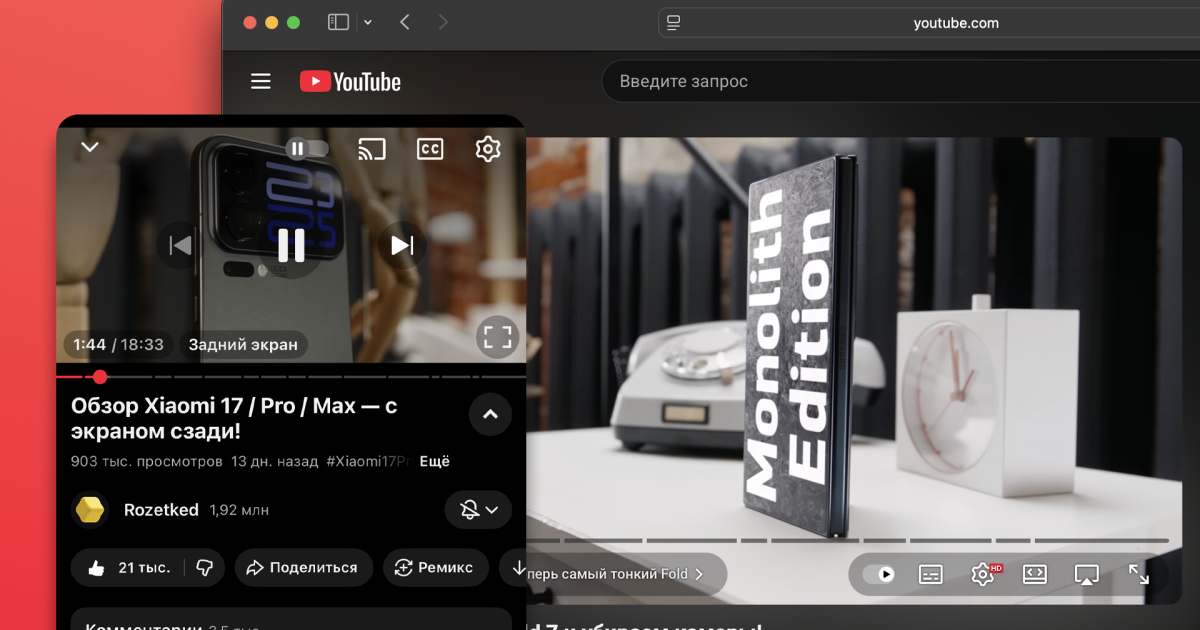Screen dimensions: 1200x630
Task: Click the search field Введите запрос
Action: coord(850,82)
